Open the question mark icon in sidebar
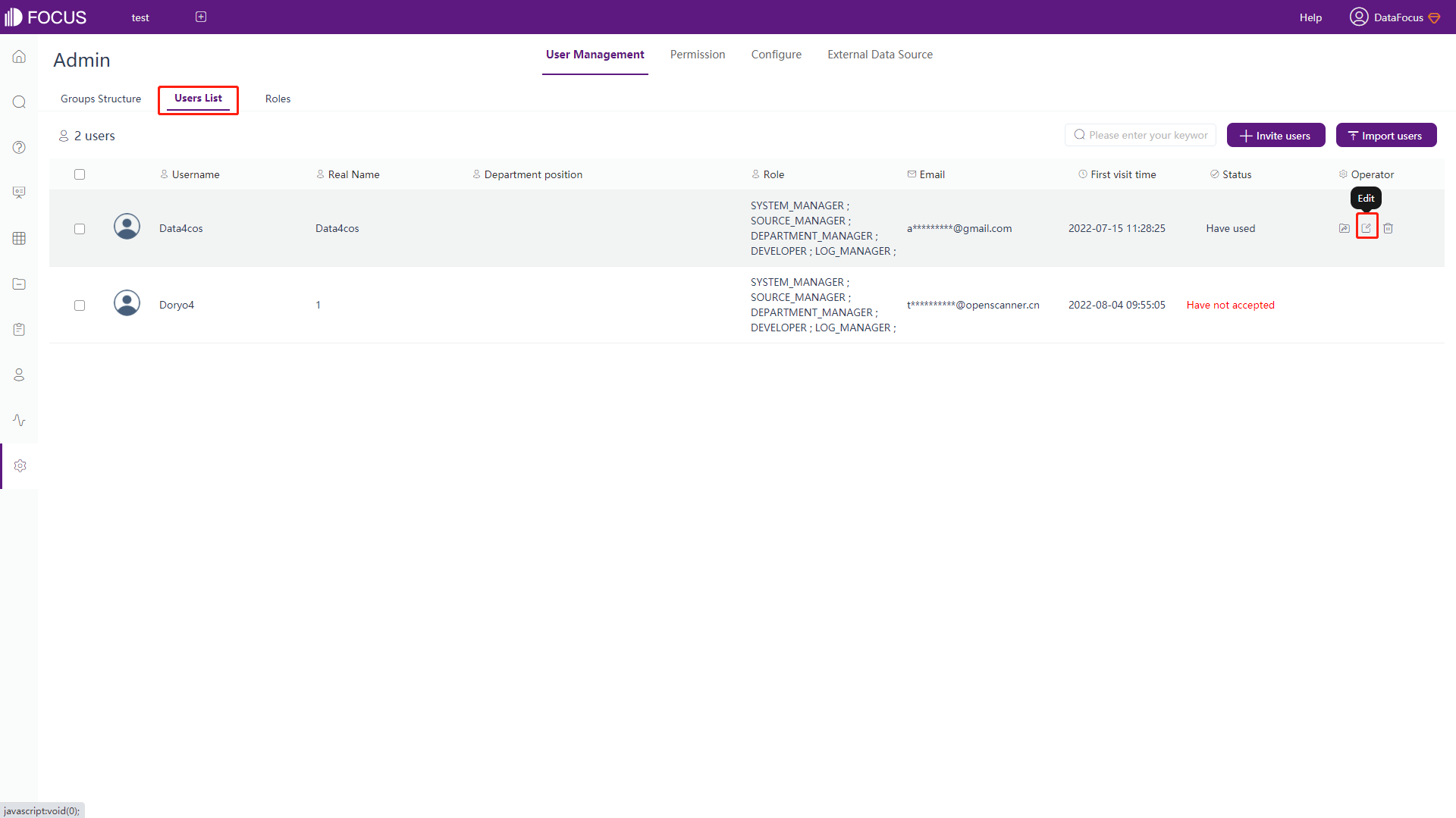The height and width of the screenshot is (818, 1456). [x=19, y=147]
